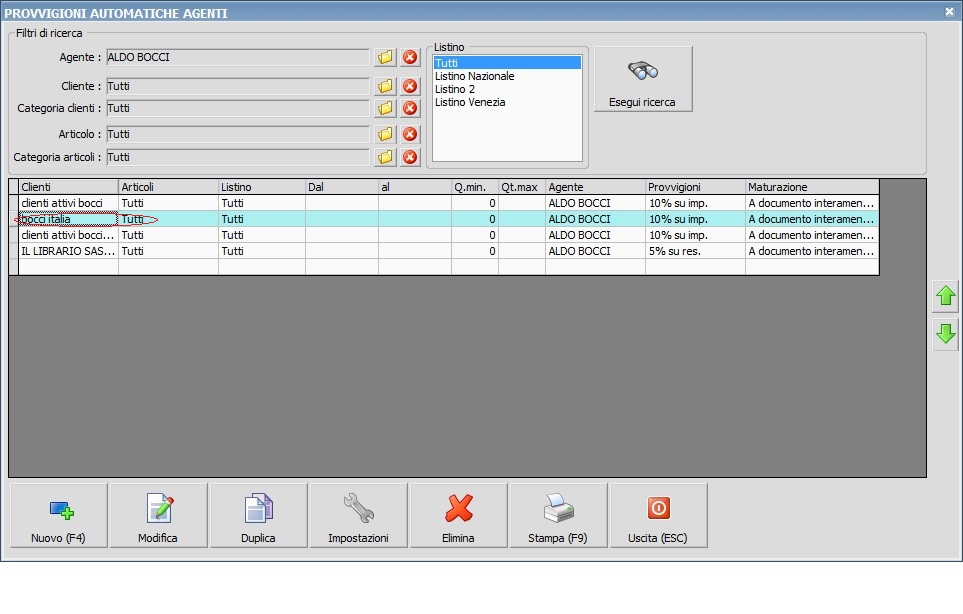Clear the Cliente filter with red X
Viewport: 963px width, 614px height.
410,86
